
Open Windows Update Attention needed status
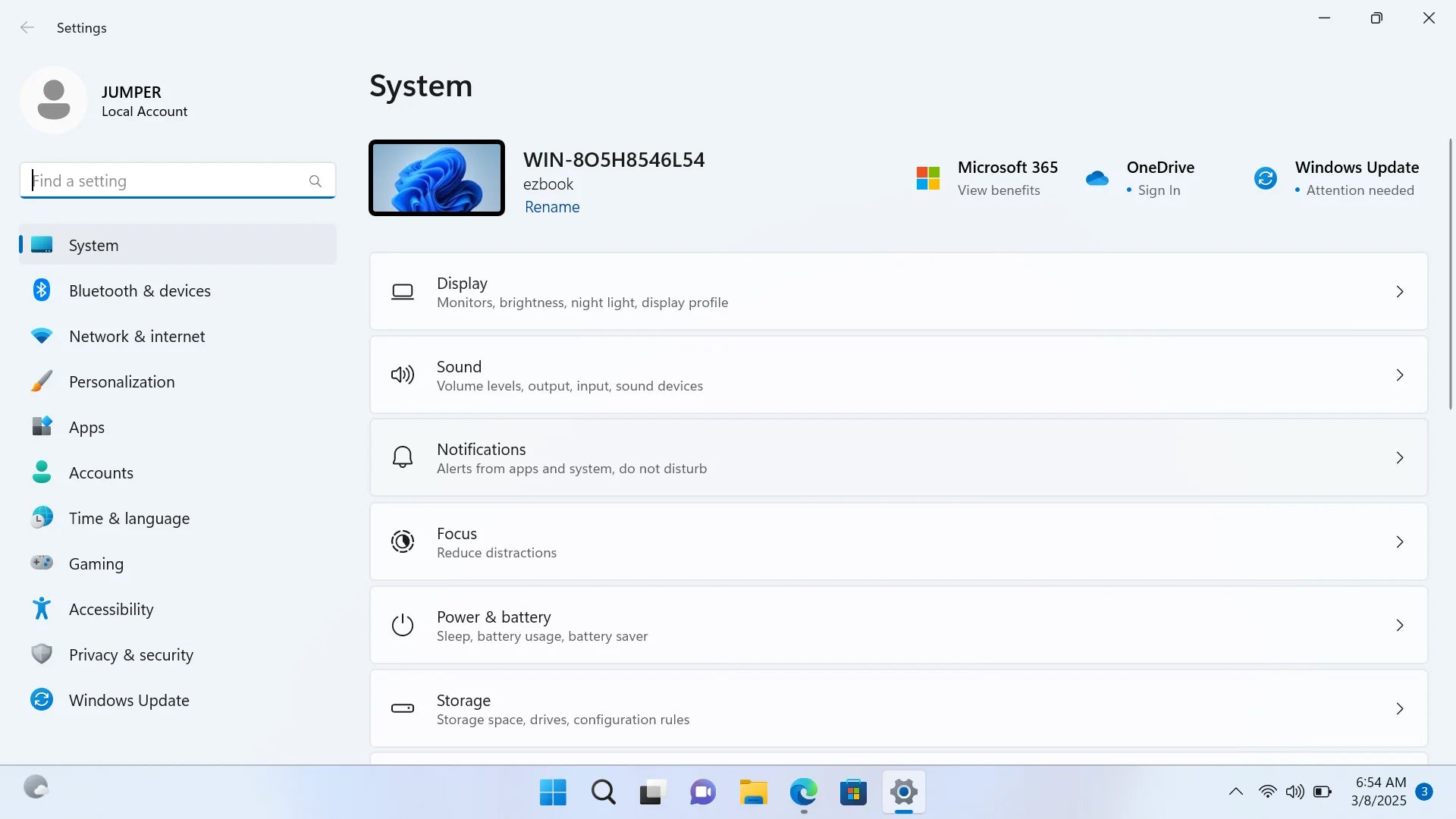(1359, 190)
